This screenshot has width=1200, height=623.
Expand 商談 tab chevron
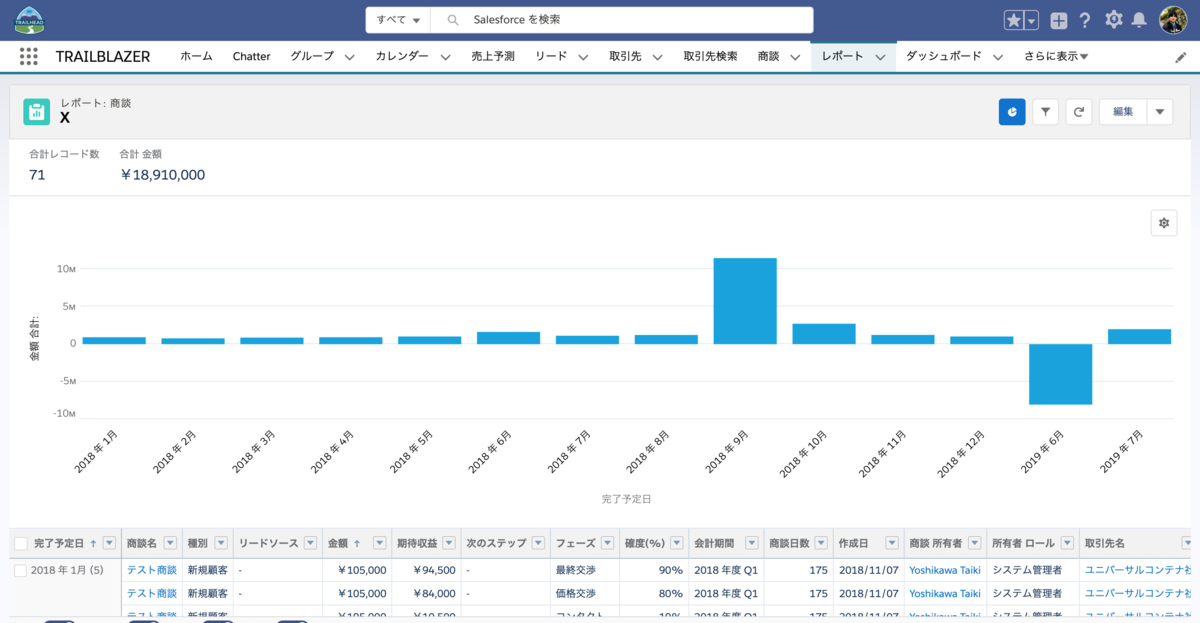click(x=795, y=58)
